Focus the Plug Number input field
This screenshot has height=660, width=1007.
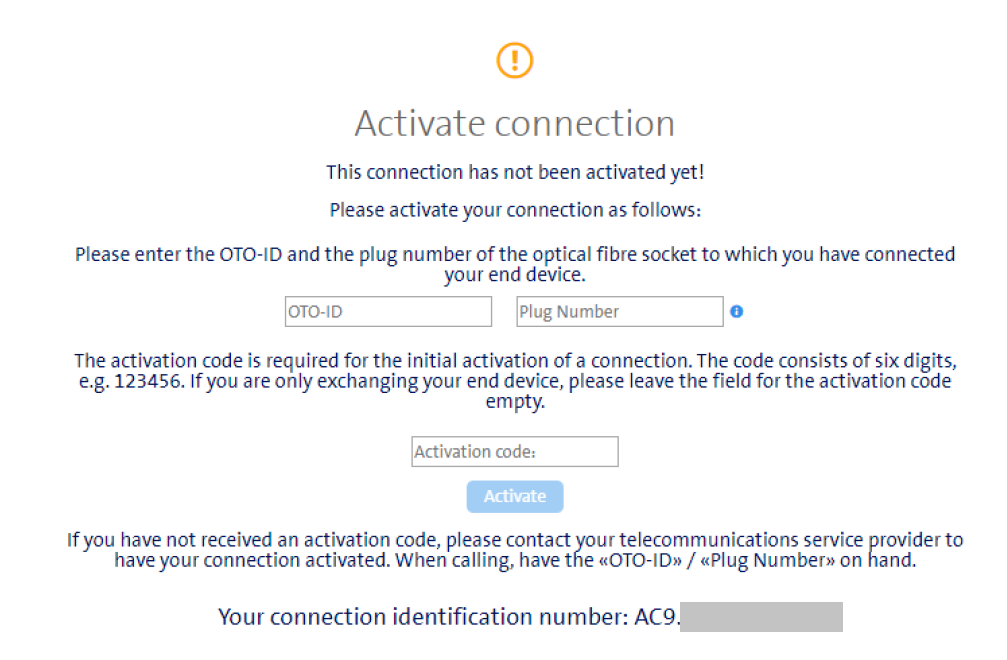point(620,311)
